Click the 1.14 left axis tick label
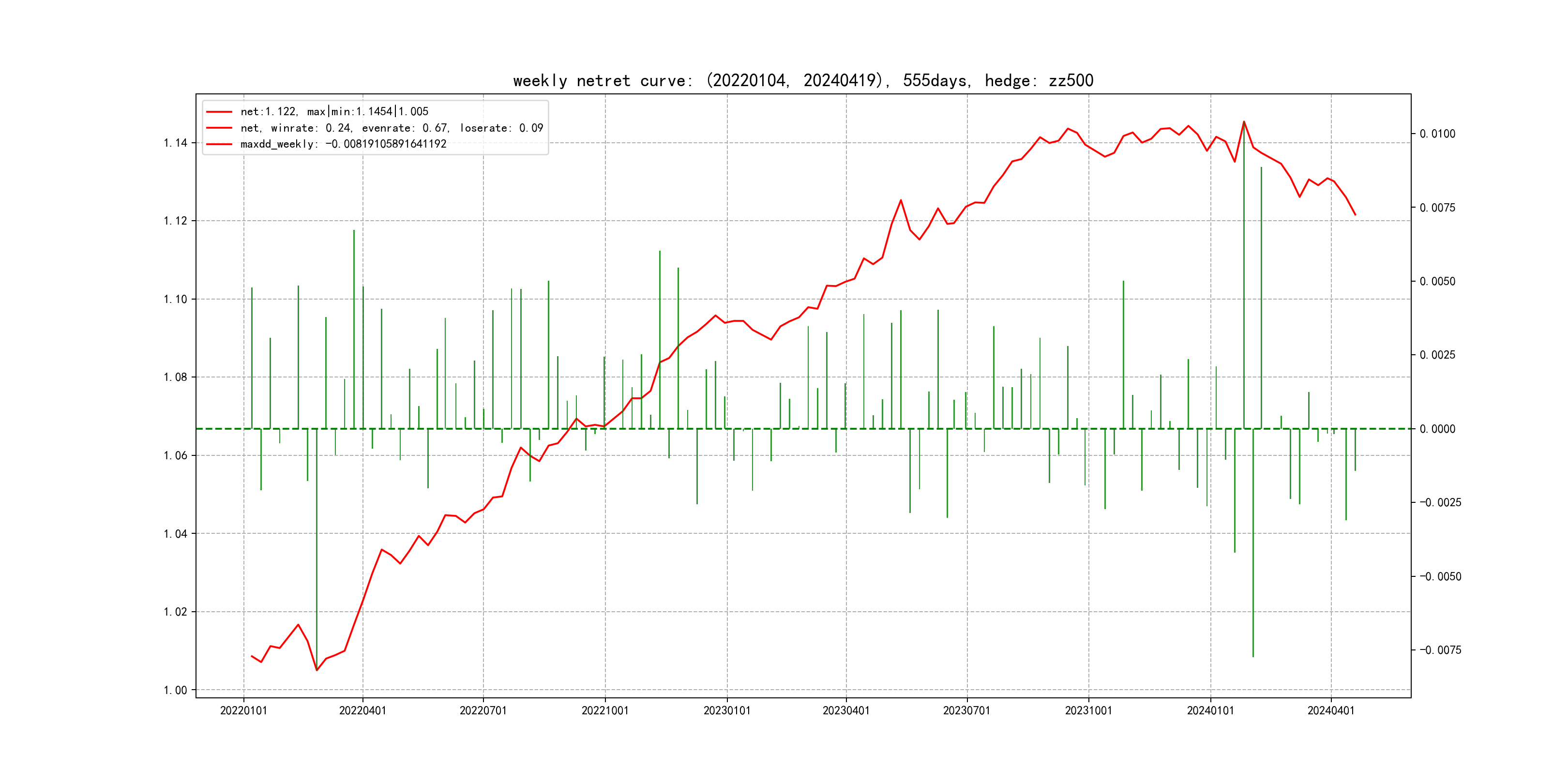 pos(175,143)
